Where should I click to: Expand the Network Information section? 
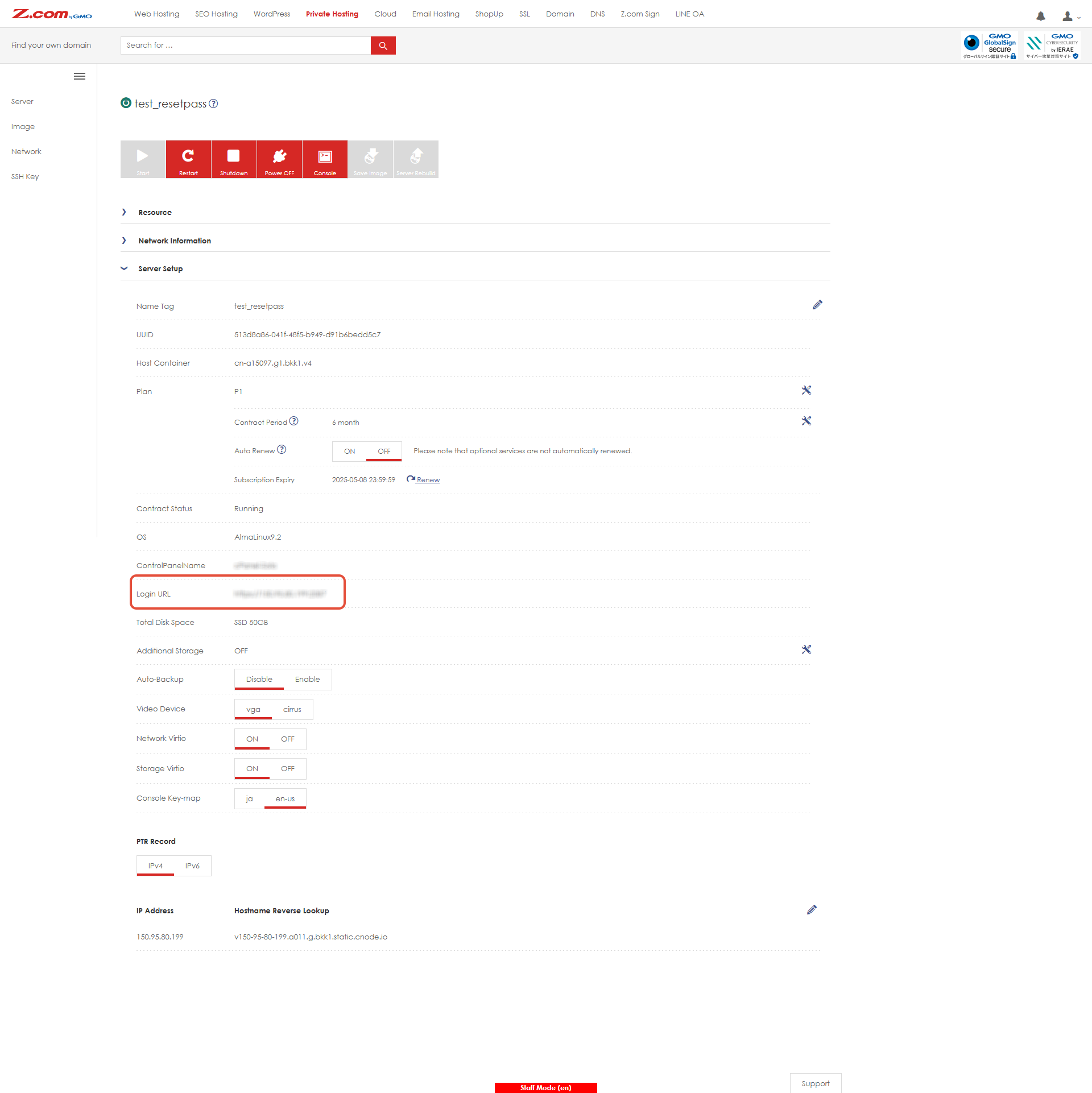pos(174,241)
